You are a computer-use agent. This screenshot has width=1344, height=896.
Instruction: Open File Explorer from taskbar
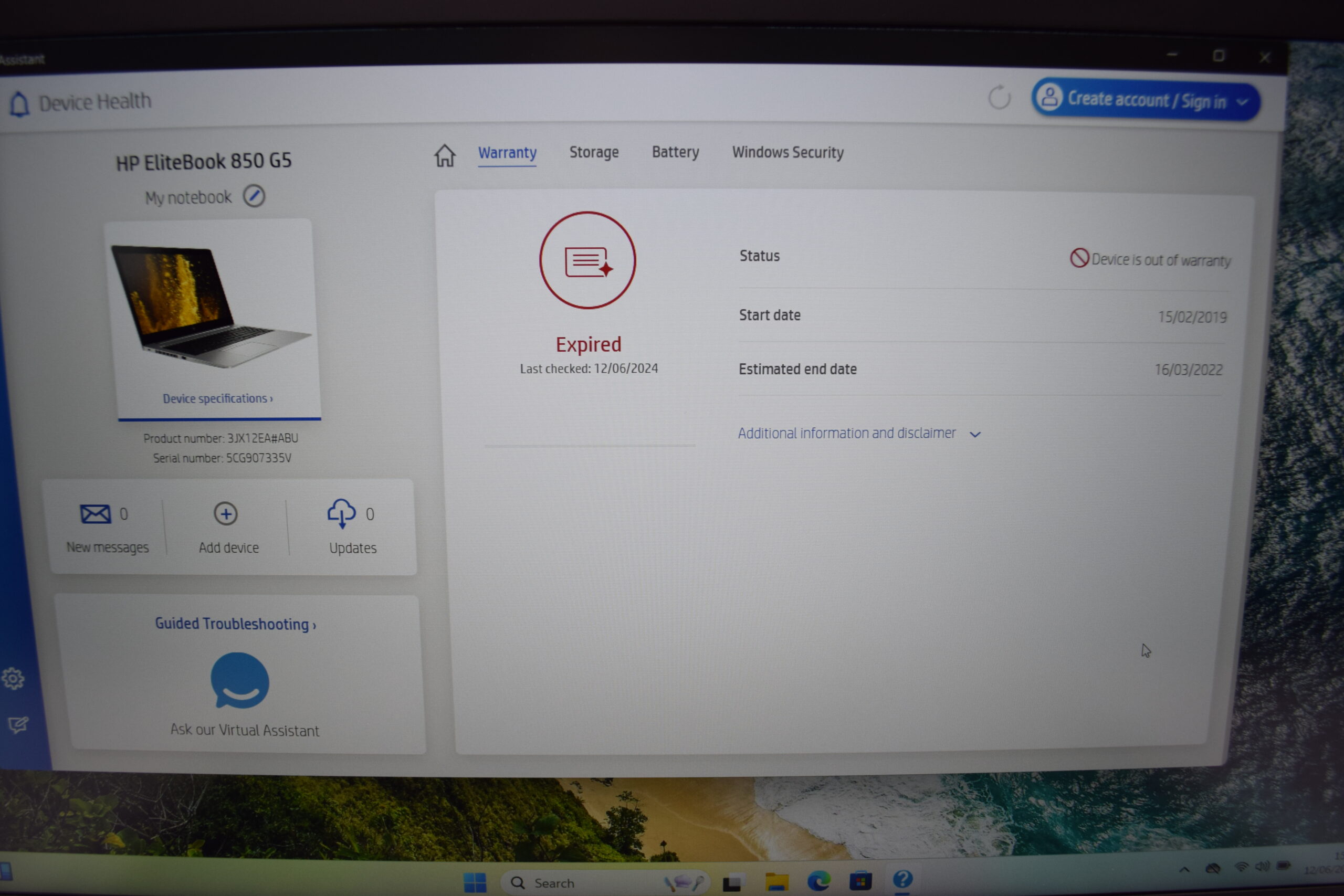pos(776,882)
